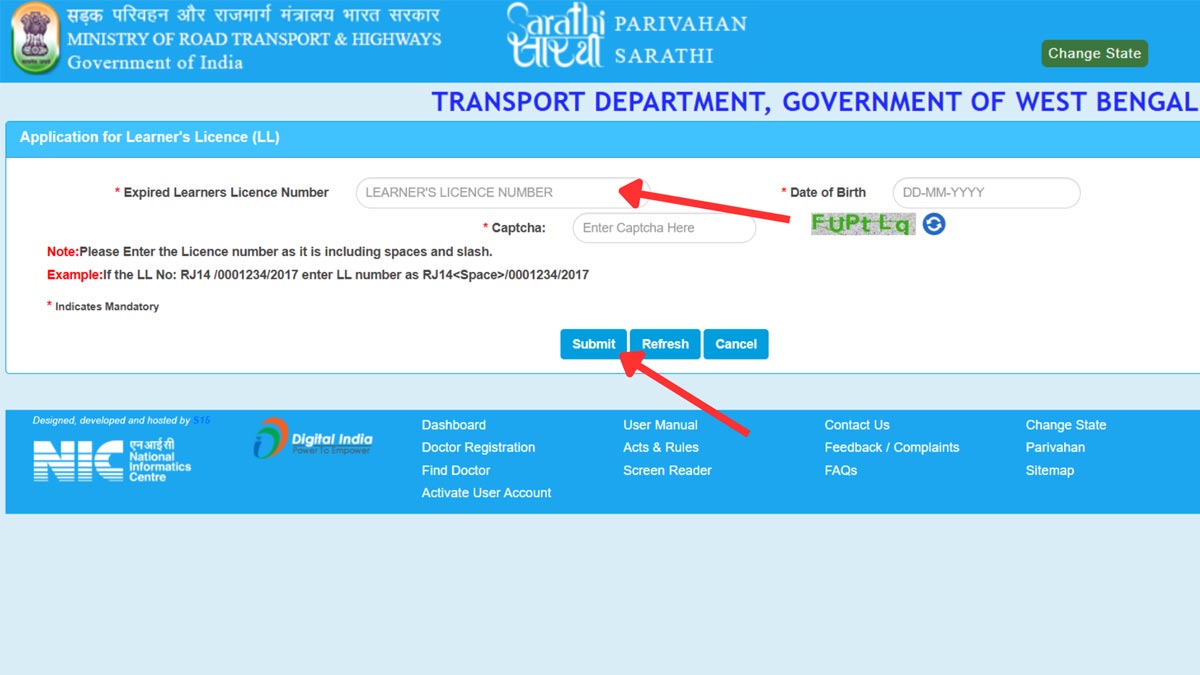Click the captcha refresh icon
The height and width of the screenshot is (675, 1200).
tap(935, 224)
